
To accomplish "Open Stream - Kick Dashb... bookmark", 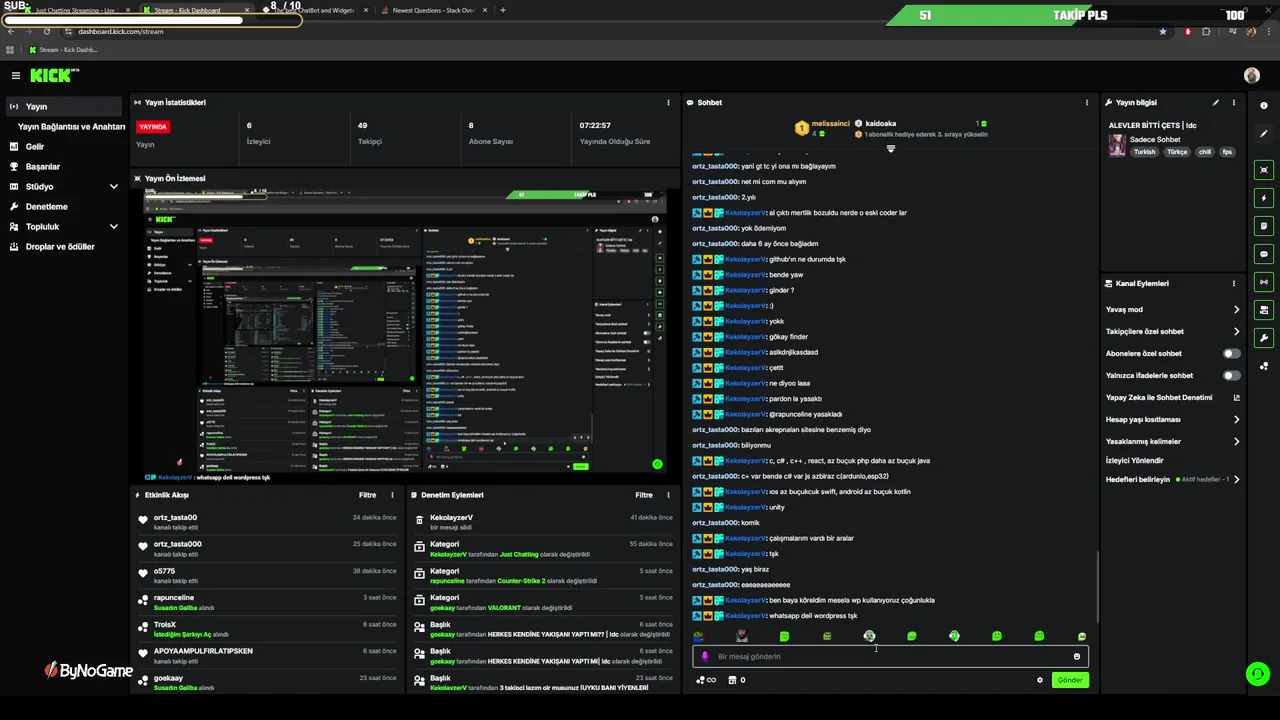I will (63, 49).
